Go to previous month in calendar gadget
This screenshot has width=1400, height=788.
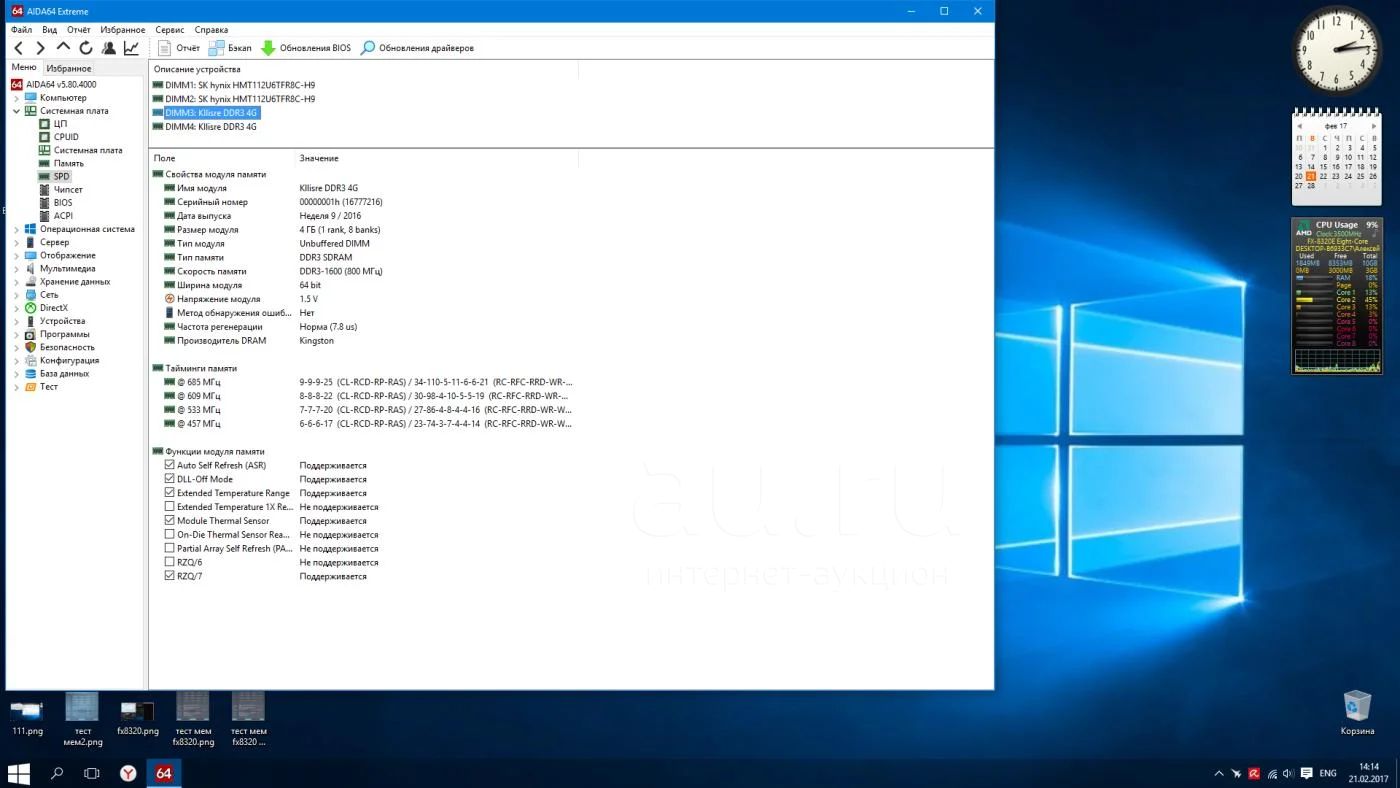click(1300, 126)
